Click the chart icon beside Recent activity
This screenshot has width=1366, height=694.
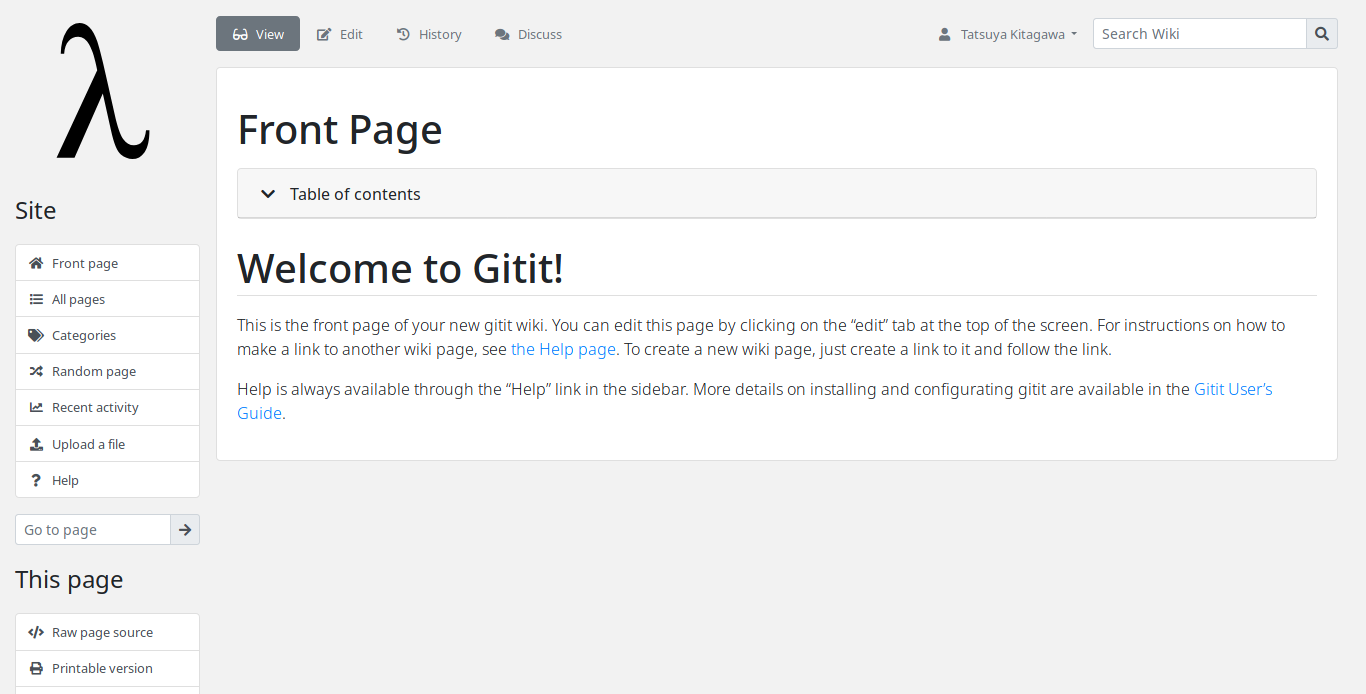36,407
